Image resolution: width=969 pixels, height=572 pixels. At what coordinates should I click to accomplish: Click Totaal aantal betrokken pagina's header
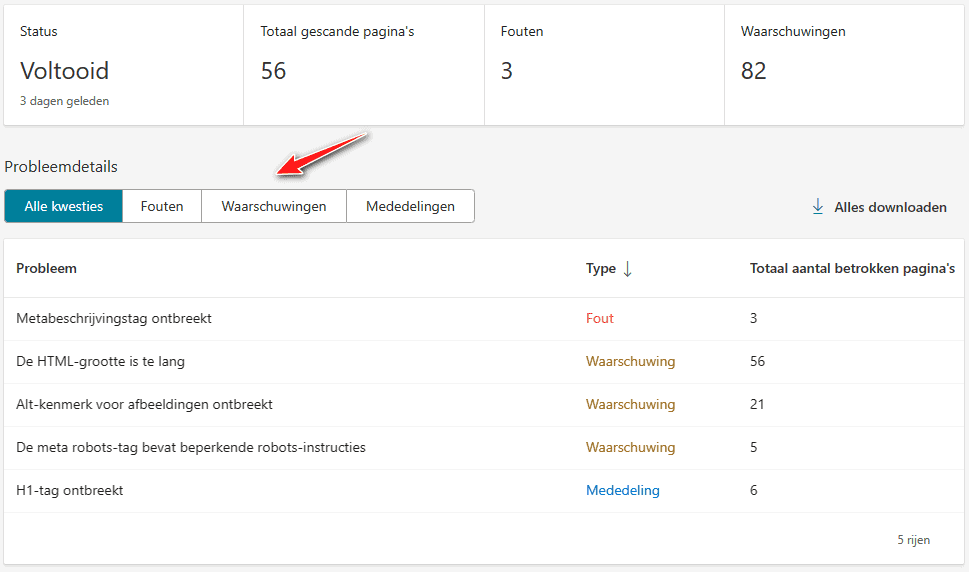tap(852, 269)
